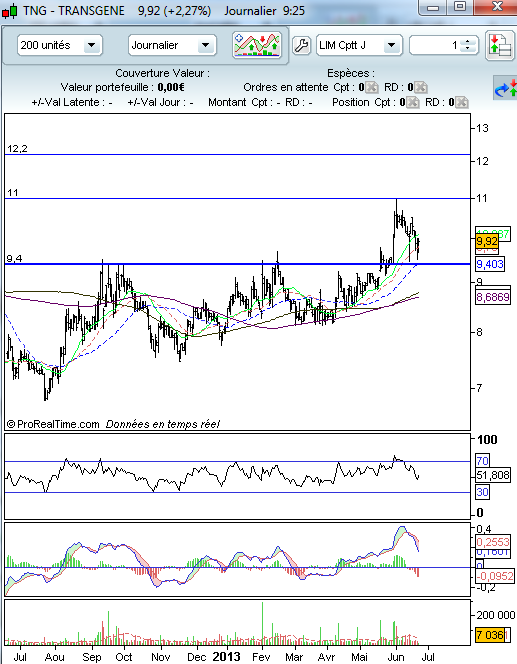Open the indicators and trading systems icon
This screenshot has height=664, width=517.
pos(257,45)
